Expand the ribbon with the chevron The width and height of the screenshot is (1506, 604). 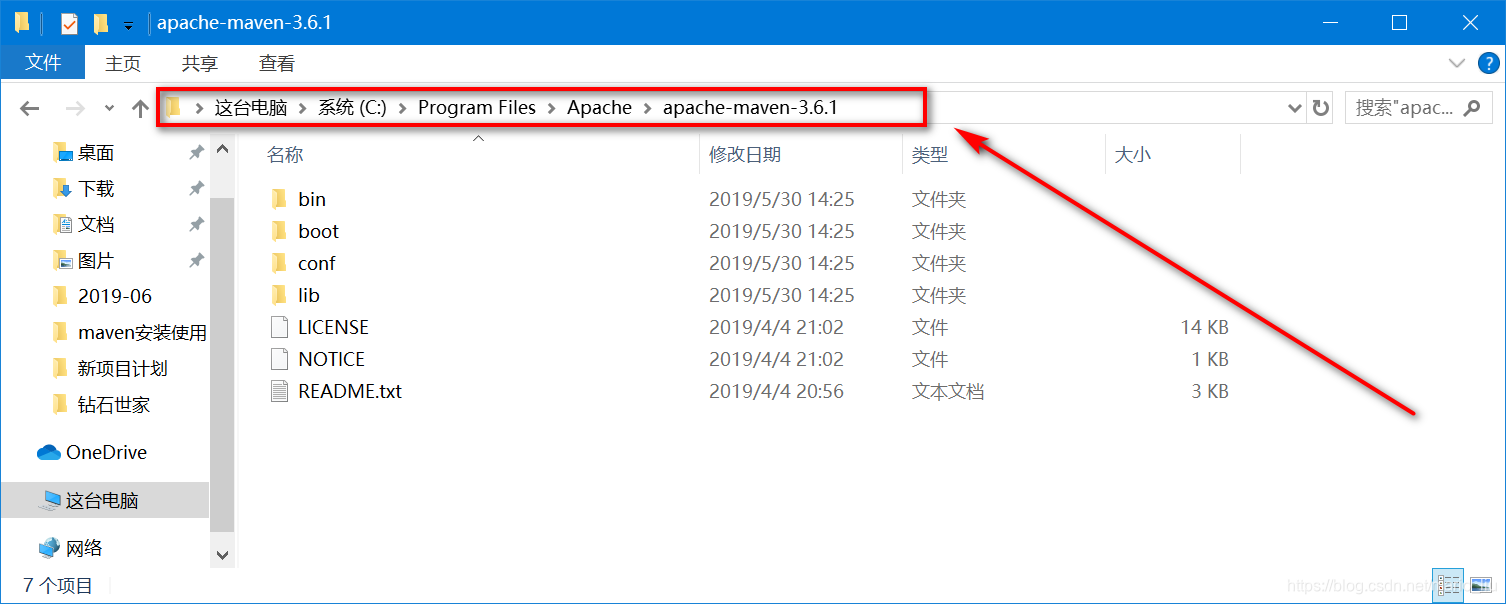(1457, 63)
